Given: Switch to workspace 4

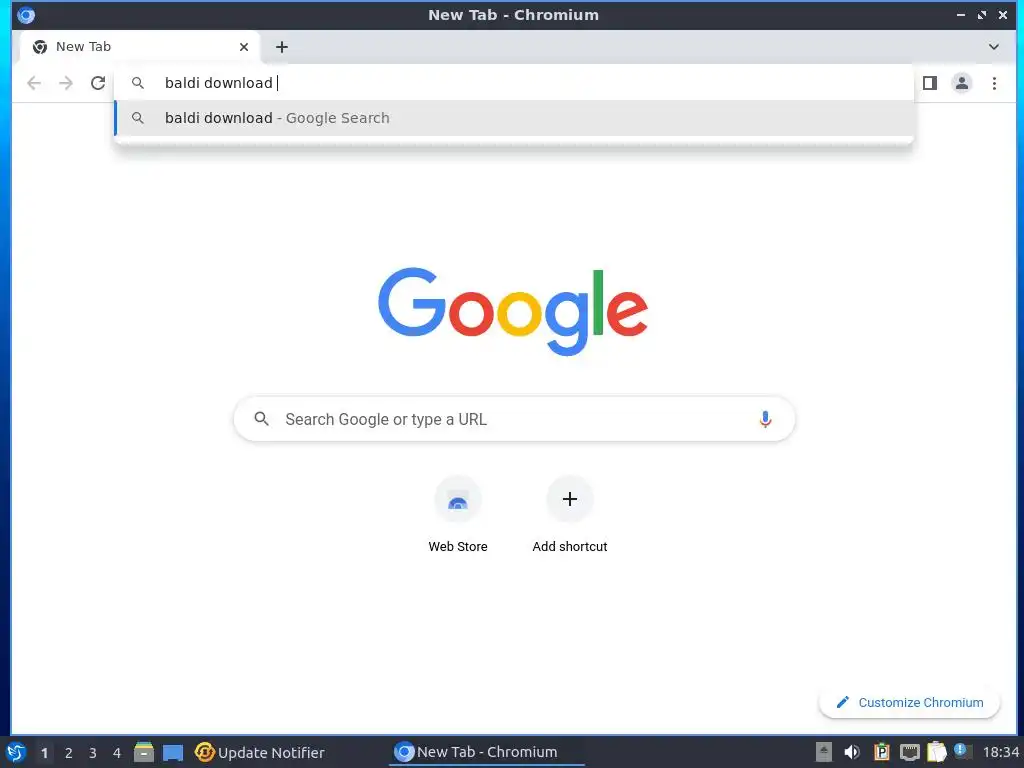Looking at the screenshot, I should [117, 753].
